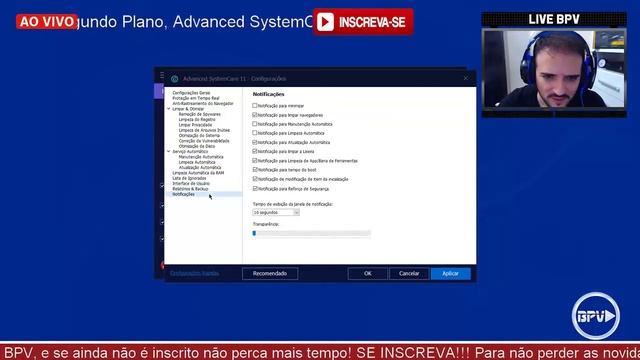
Task: Uncheck 'Notificação para Reforço de Segurança'
Action: (x=255, y=189)
